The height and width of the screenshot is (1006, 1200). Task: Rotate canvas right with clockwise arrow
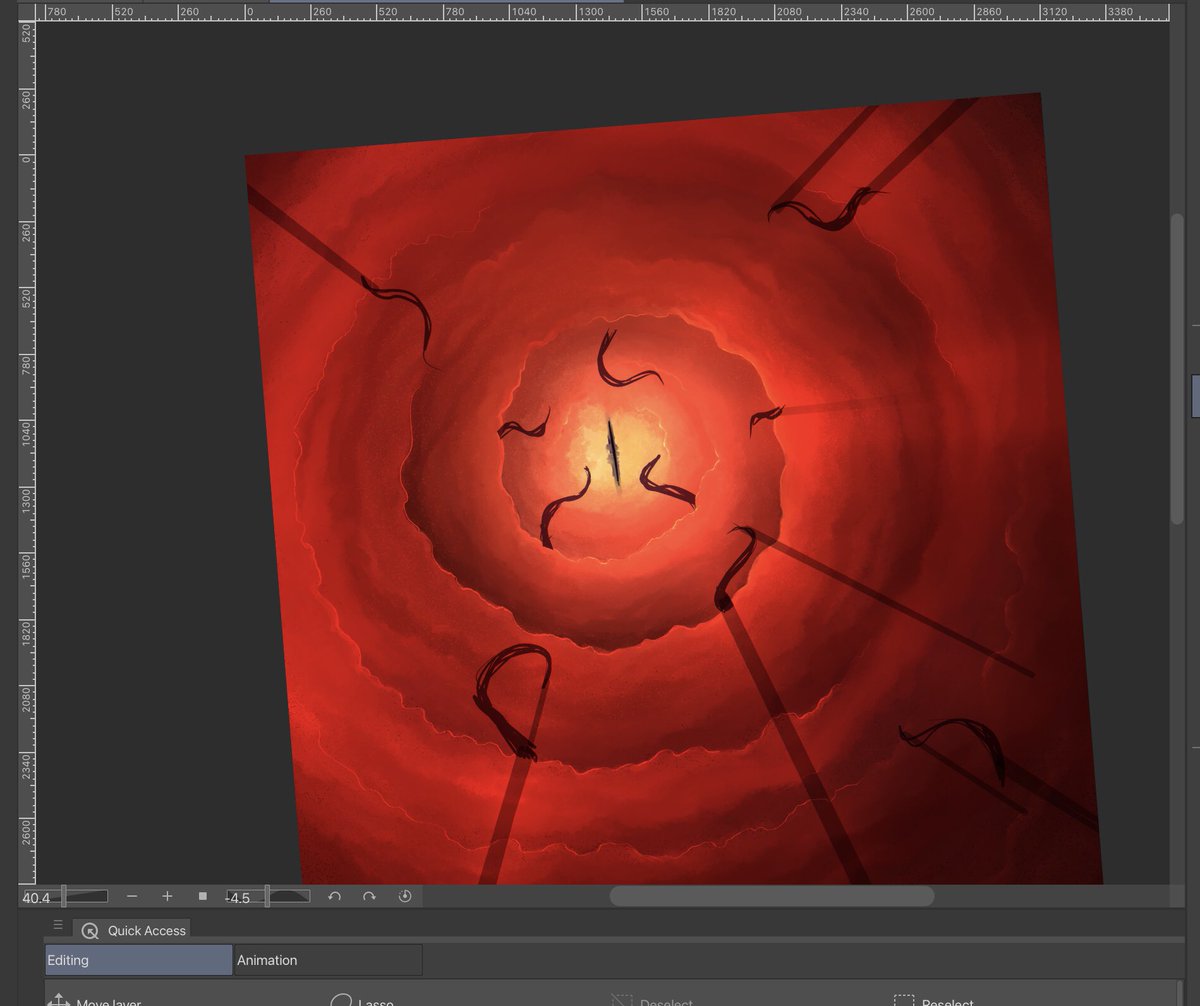[369, 897]
